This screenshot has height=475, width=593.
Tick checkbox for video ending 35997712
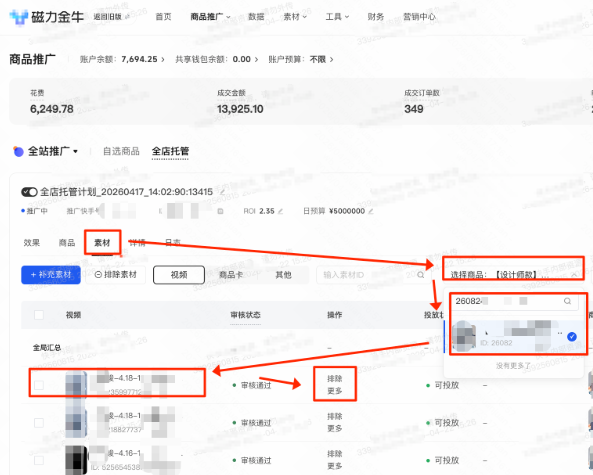tap(39, 385)
